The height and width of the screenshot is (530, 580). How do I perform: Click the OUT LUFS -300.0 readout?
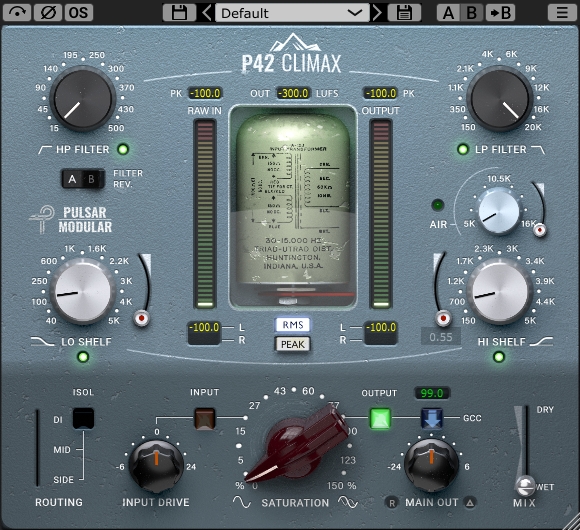(x=293, y=93)
